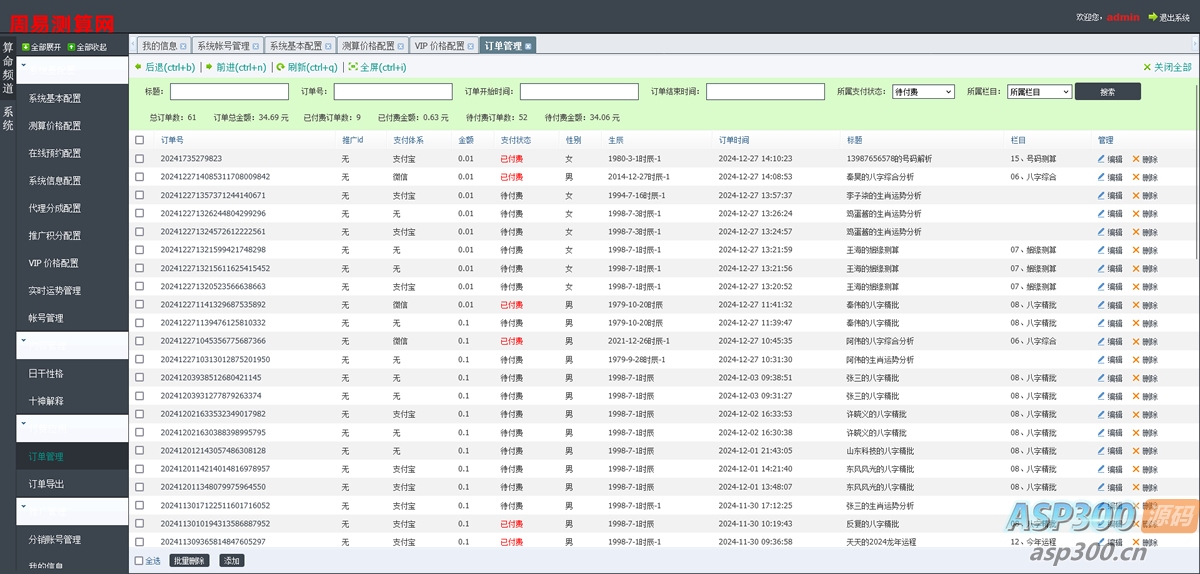Screen dimensions: 1200x574
Task: Check the 全选 select-all checkbox at bottom
Action: [139, 561]
